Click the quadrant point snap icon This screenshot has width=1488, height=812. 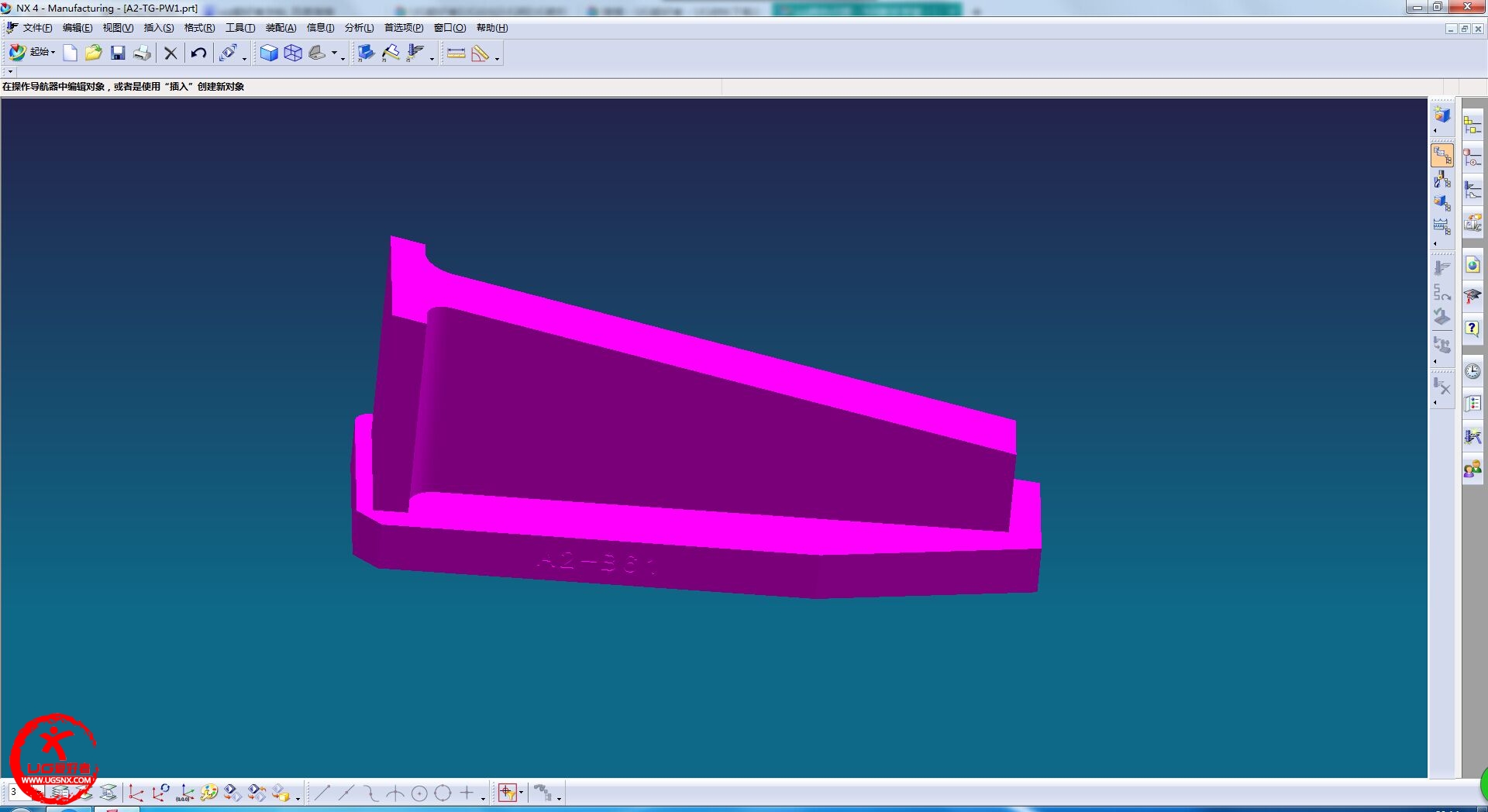click(x=443, y=793)
